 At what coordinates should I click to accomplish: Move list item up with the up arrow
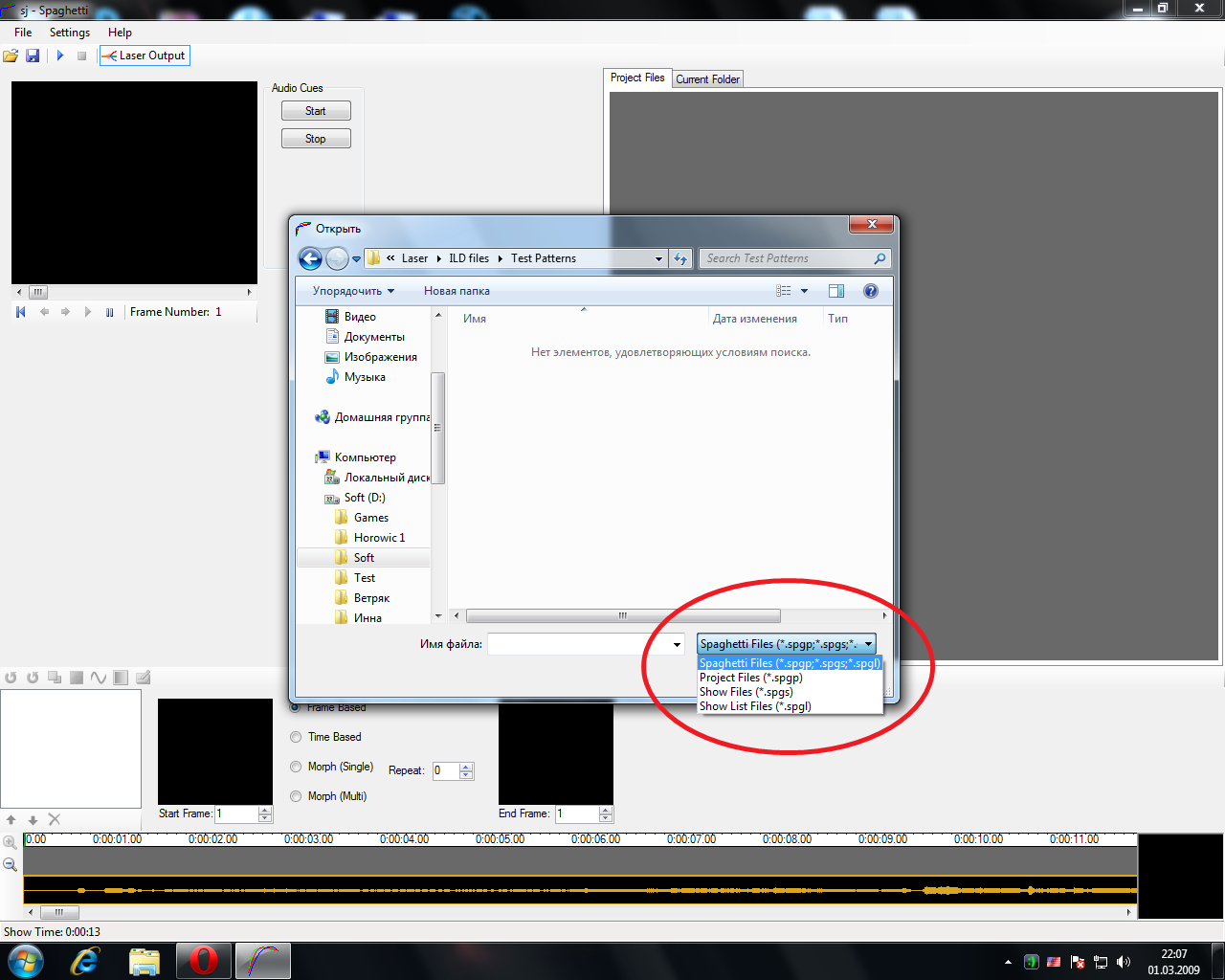pyautogui.click(x=11, y=820)
